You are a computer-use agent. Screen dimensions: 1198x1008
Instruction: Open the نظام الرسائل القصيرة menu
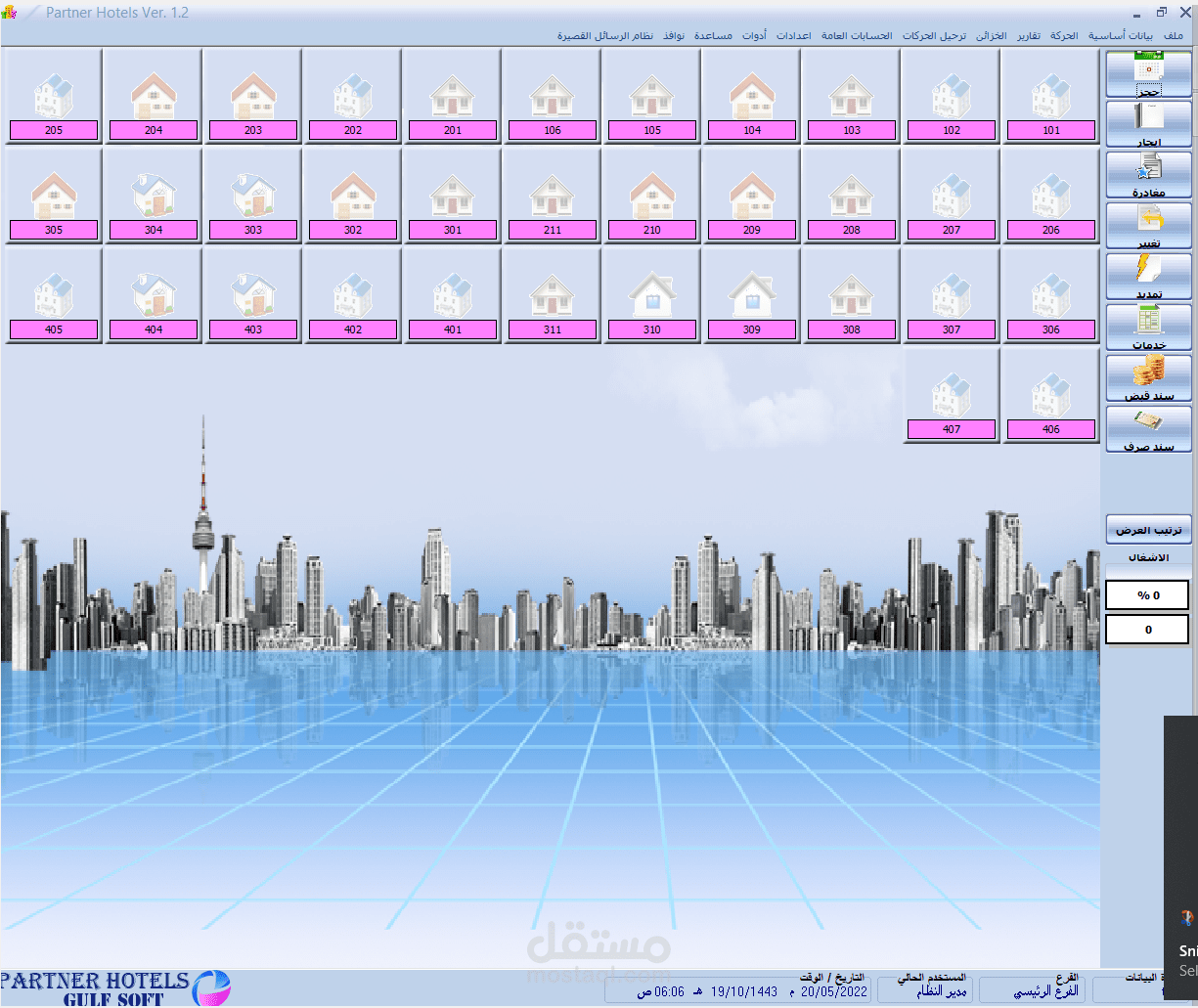click(605, 36)
